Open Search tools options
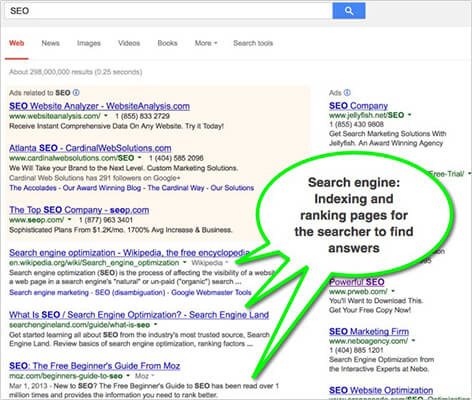This screenshot has height=400, width=472. click(x=253, y=43)
